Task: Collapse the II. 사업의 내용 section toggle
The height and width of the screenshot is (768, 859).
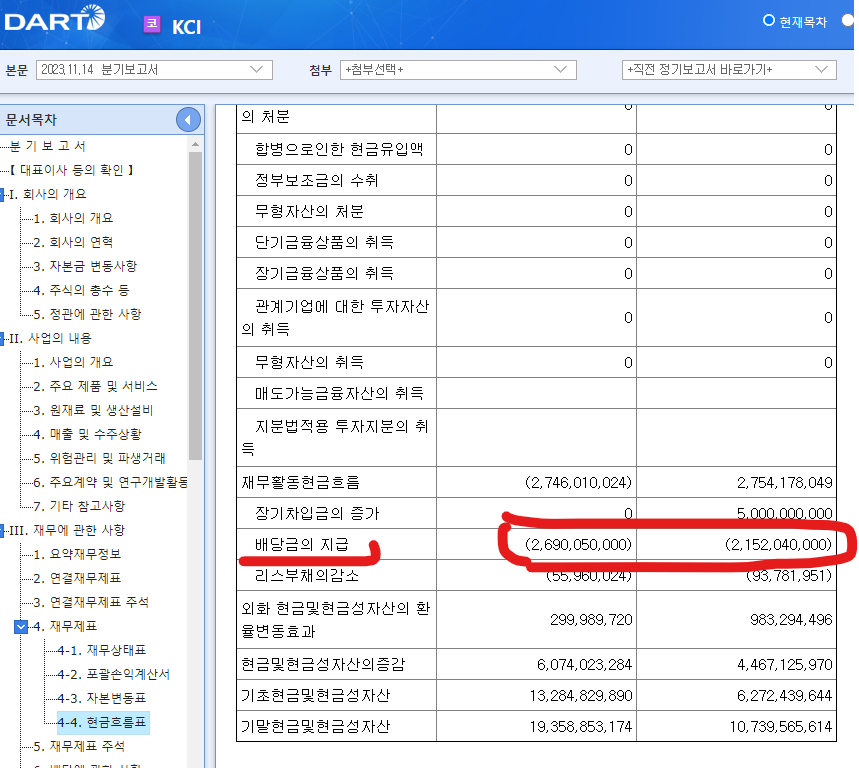Action: [x=2, y=339]
